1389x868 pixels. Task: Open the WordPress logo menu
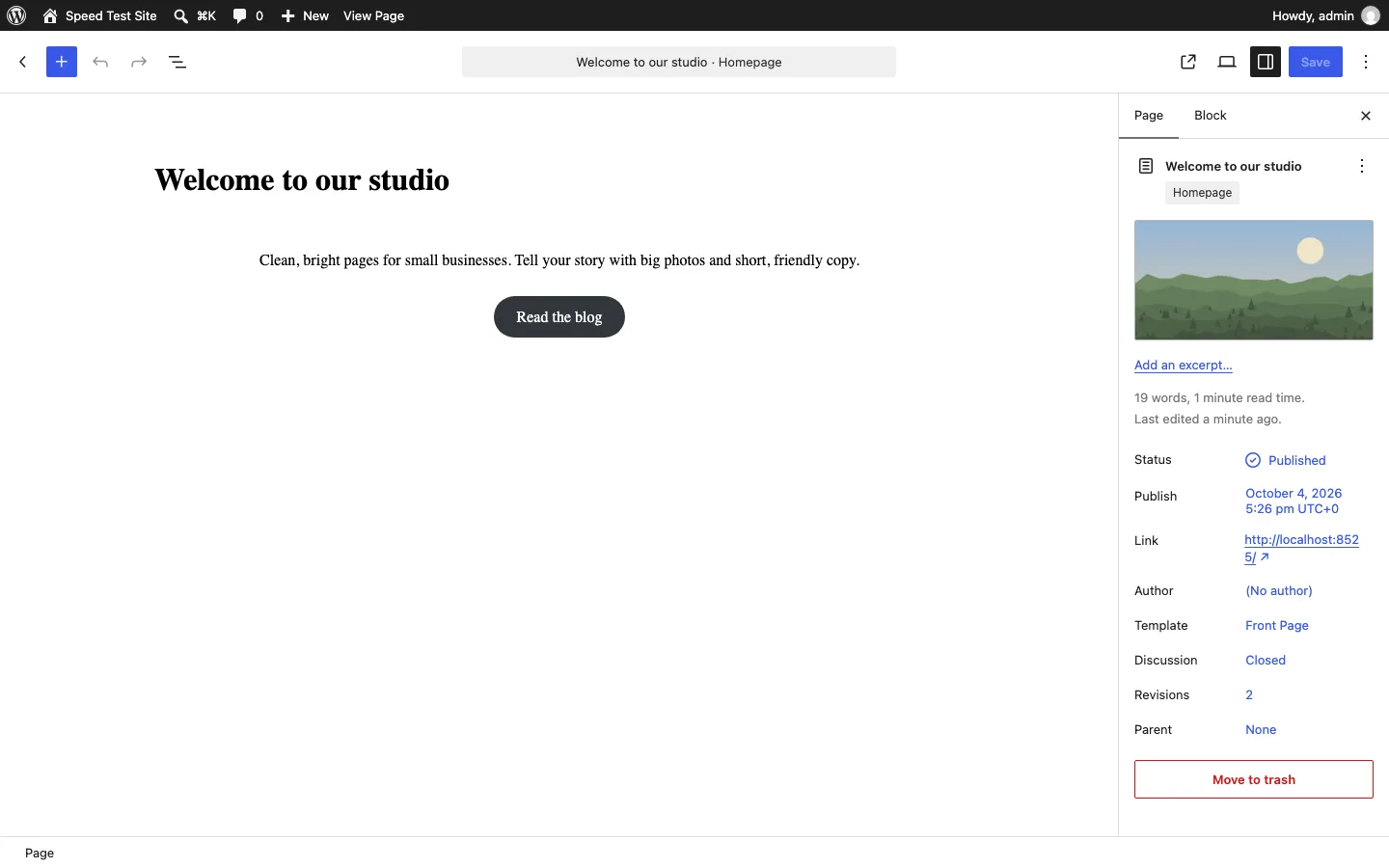tap(16, 15)
